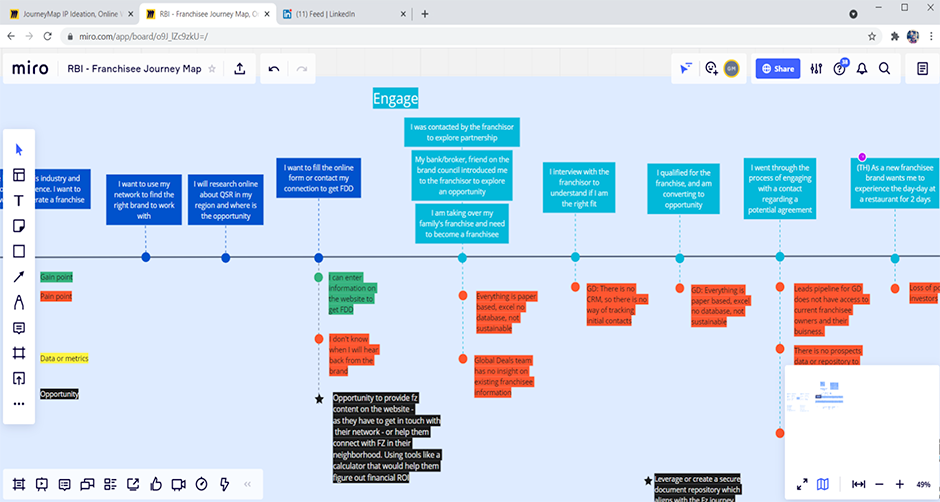Select the Pain point legend label
Image resolution: width=940 pixels, height=502 pixels.
click(56, 296)
